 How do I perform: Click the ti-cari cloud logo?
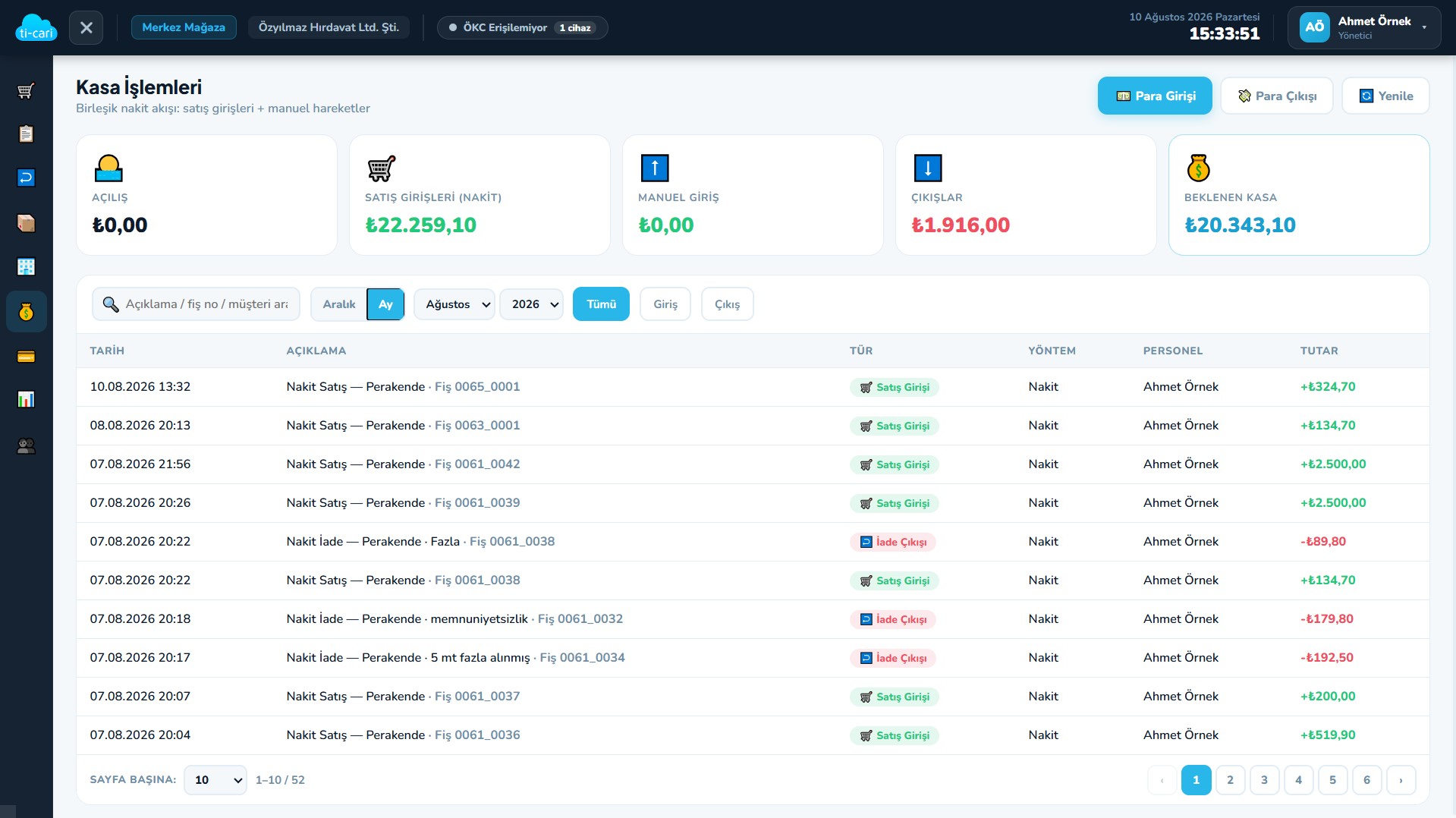pos(36,28)
